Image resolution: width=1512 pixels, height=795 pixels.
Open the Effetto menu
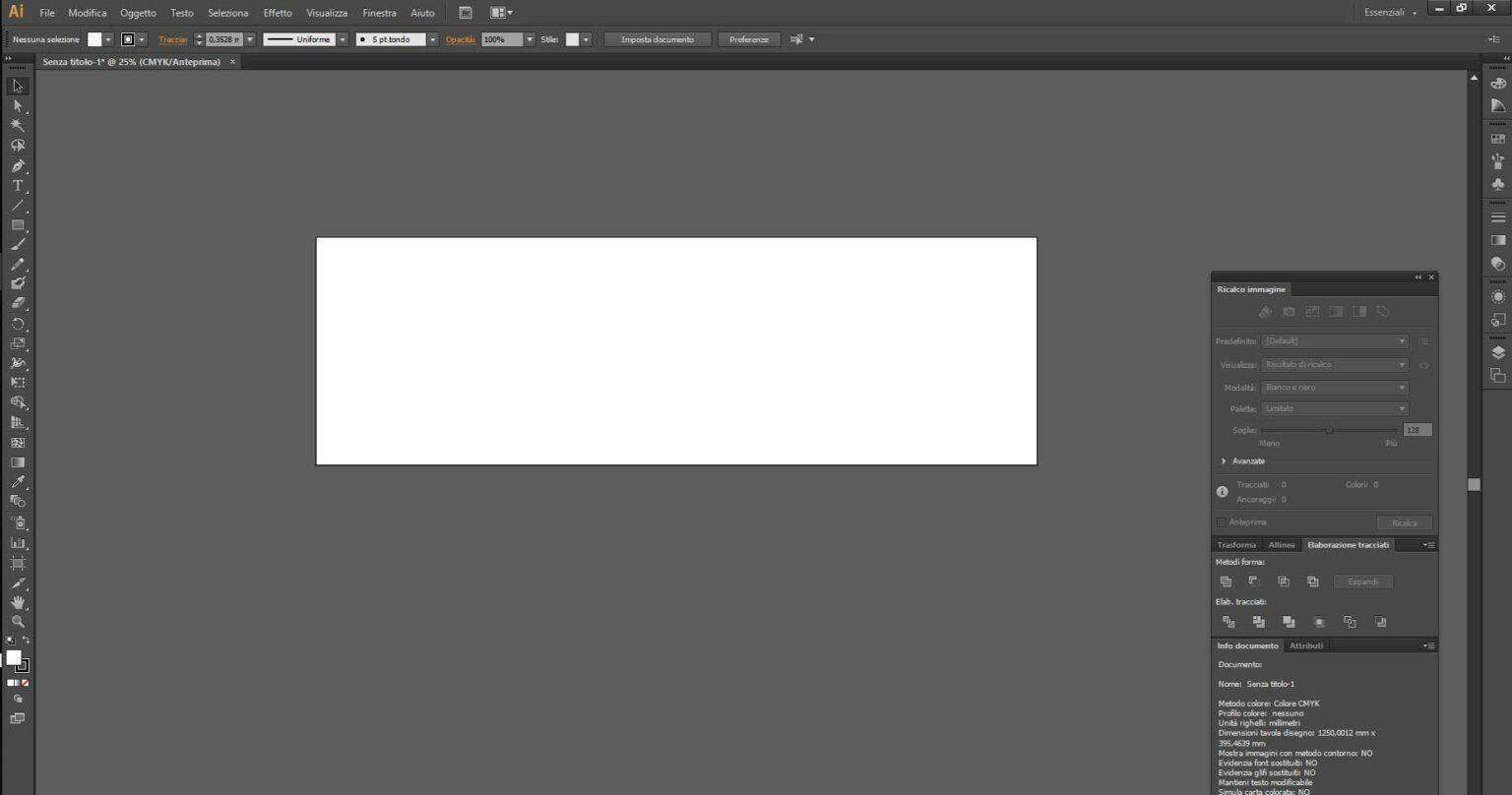point(278,13)
